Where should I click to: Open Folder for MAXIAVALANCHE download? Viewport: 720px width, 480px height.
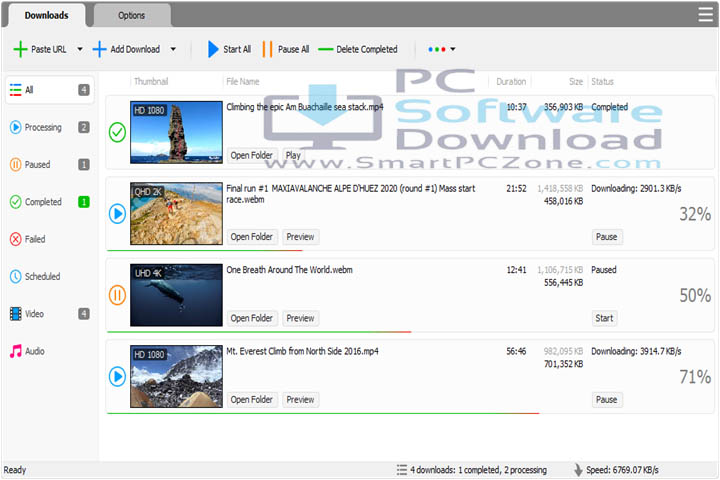click(x=252, y=237)
